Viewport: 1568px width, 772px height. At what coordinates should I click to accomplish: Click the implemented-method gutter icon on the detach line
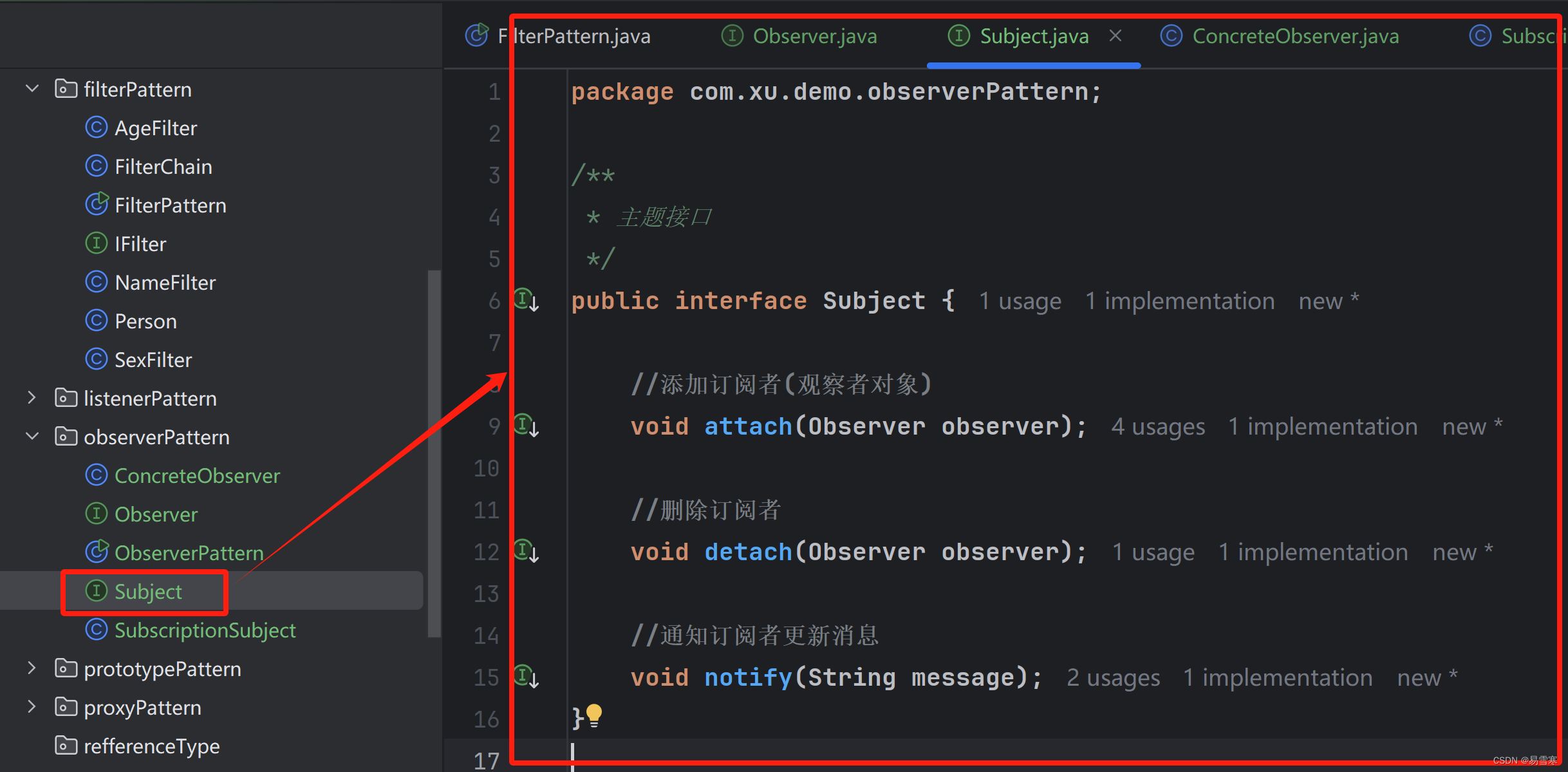(526, 551)
